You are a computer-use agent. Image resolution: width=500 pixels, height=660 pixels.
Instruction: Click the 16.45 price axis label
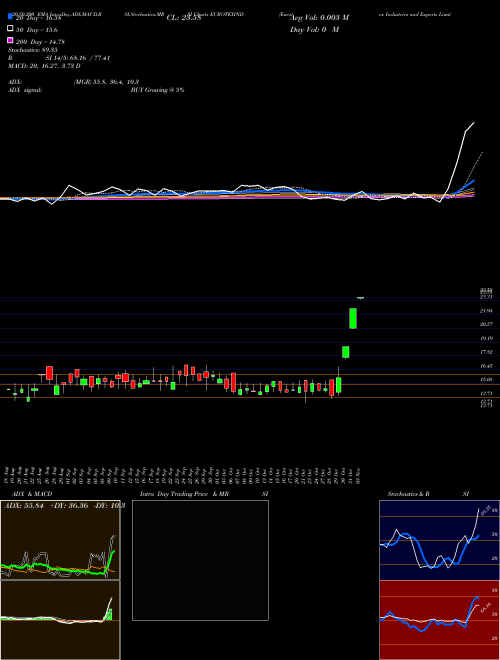click(x=486, y=366)
